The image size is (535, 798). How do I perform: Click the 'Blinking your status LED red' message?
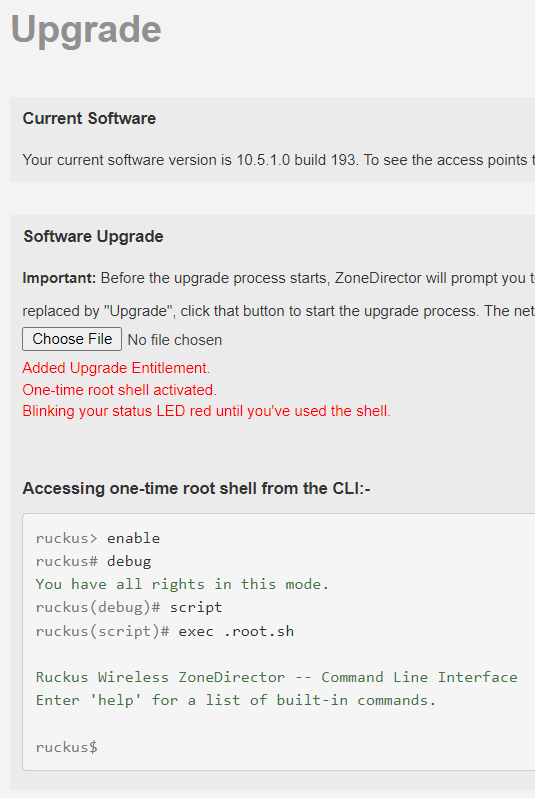click(x=206, y=411)
